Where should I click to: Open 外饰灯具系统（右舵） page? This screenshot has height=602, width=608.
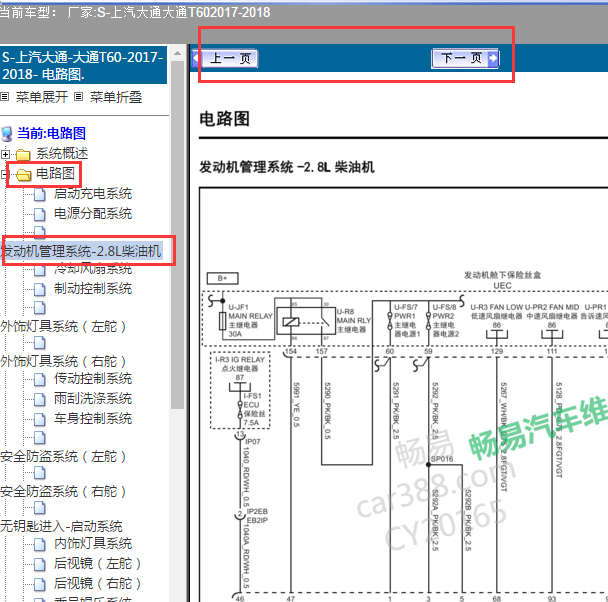(x=63, y=361)
